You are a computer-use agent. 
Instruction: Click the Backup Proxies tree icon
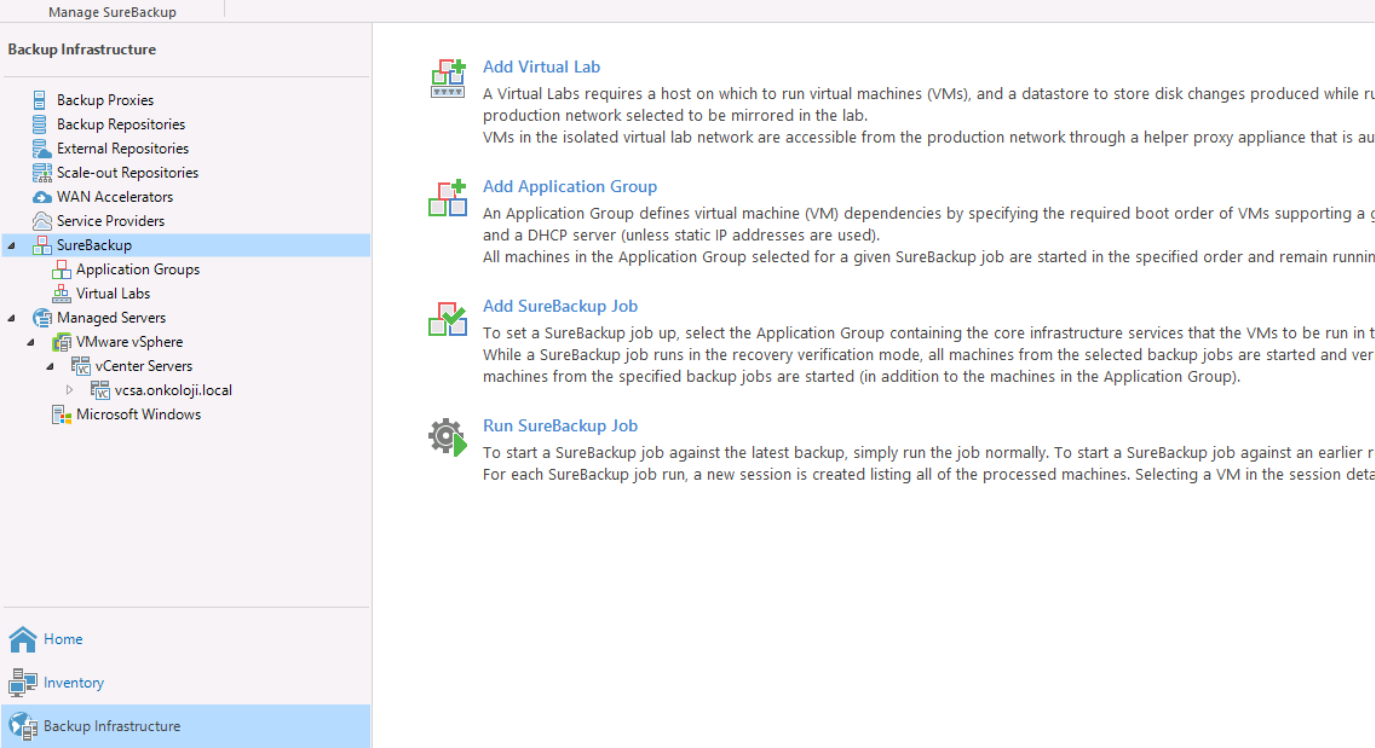pyautogui.click(x=40, y=100)
